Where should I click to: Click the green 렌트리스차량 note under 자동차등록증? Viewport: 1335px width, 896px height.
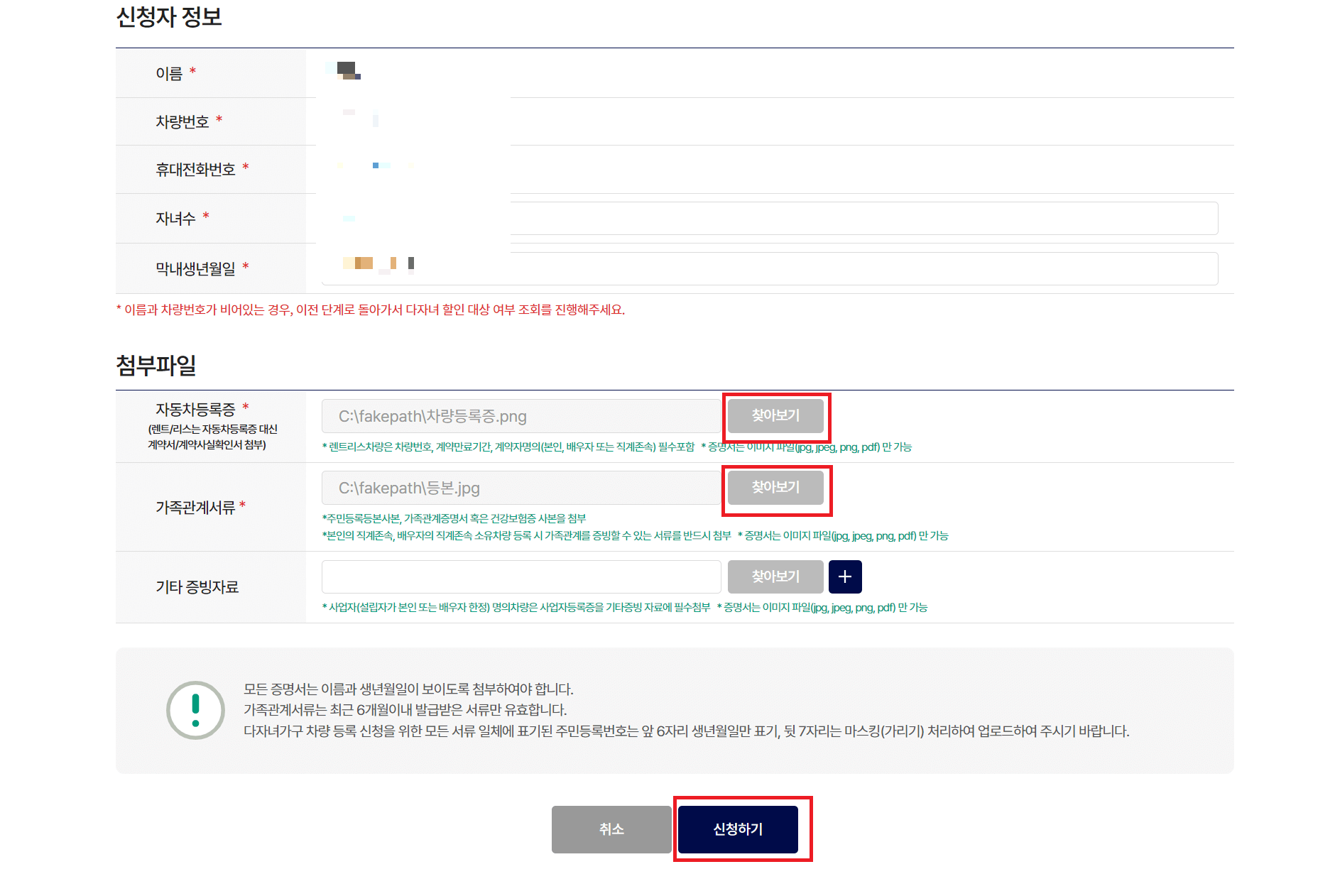pyautogui.click(x=508, y=447)
